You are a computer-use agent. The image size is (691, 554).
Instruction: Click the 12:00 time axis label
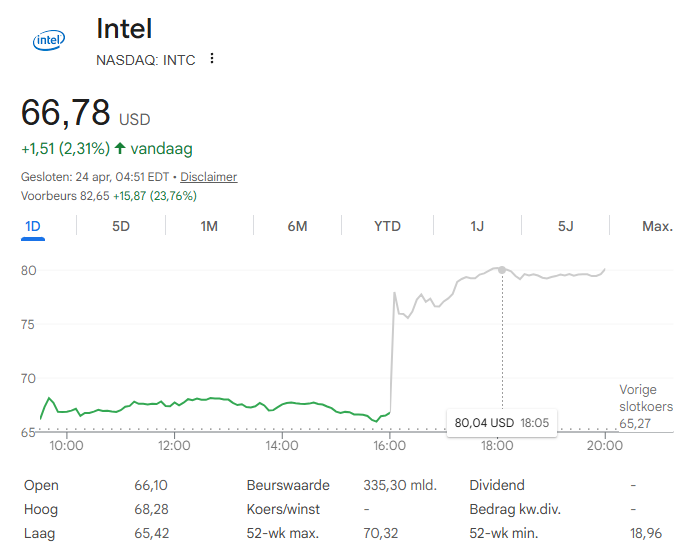tap(174, 446)
